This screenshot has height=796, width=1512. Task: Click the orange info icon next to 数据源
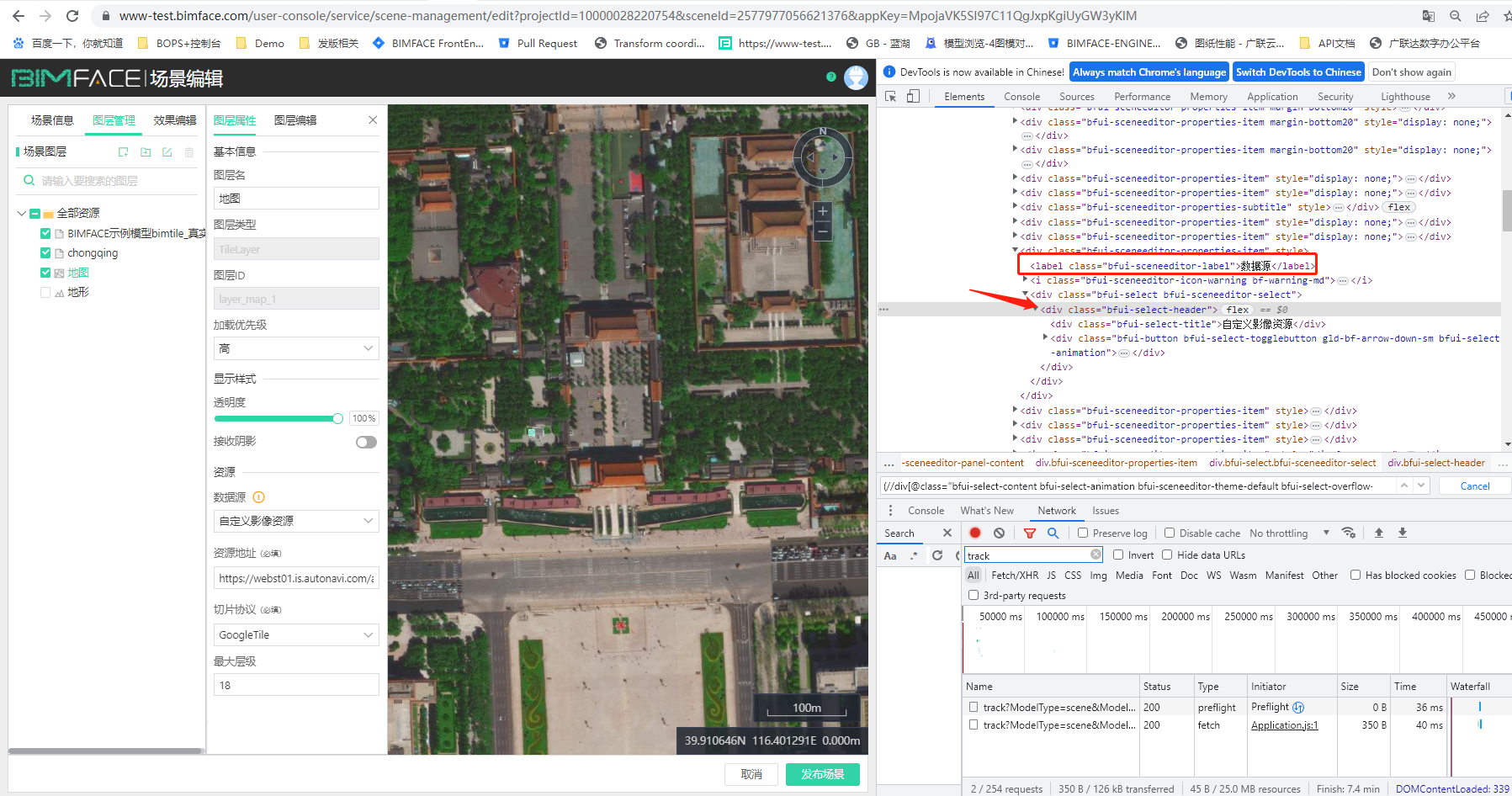coord(259,497)
